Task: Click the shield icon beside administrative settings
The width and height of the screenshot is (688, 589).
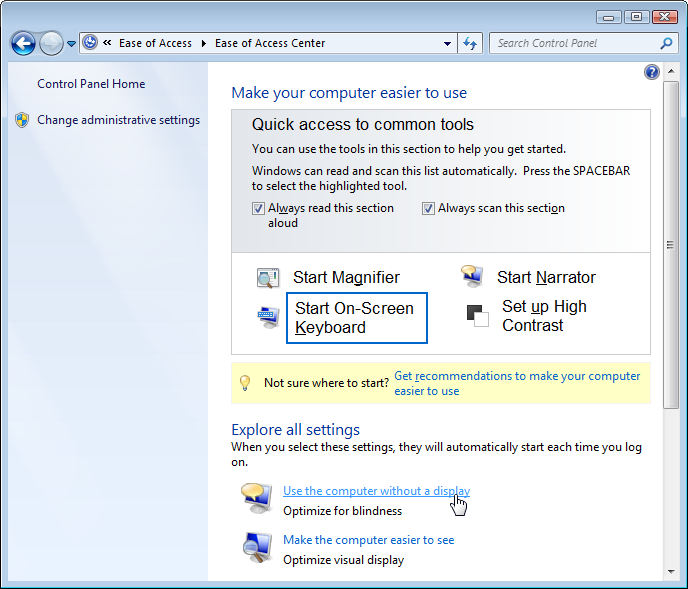Action: 22,120
